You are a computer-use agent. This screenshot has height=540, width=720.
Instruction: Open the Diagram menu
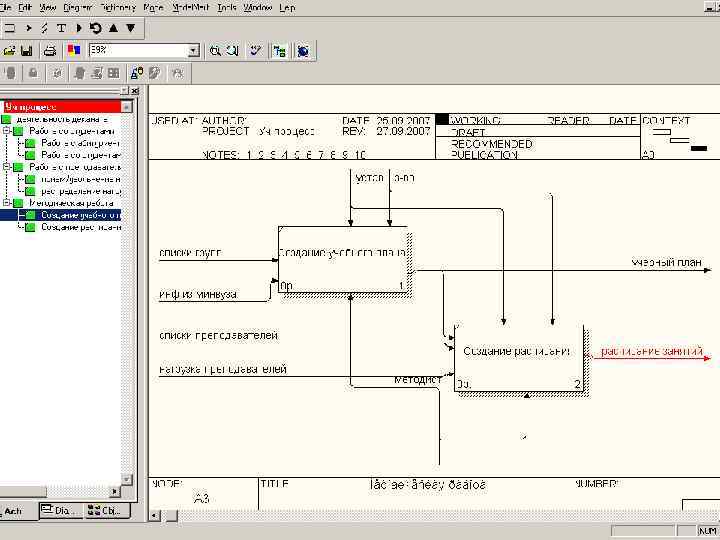pyautogui.click(x=78, y=7)
